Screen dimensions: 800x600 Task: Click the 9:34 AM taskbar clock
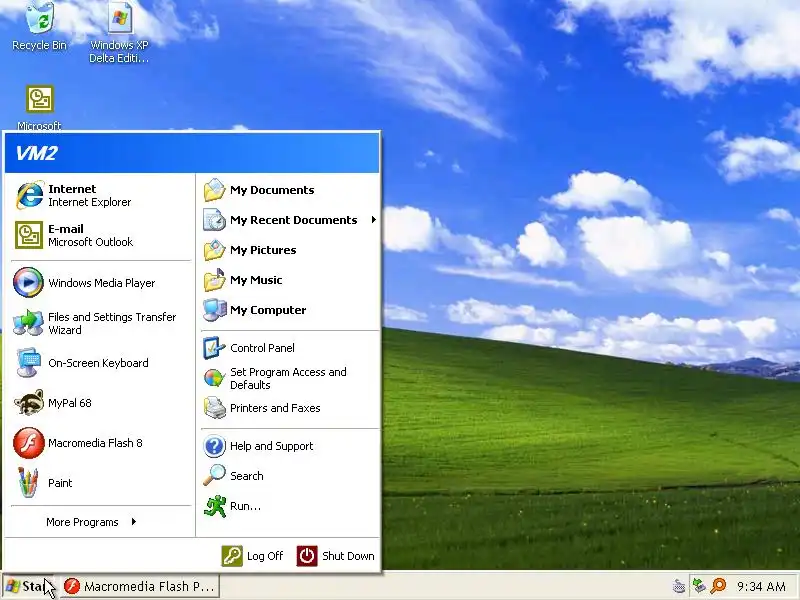[761, 586]
